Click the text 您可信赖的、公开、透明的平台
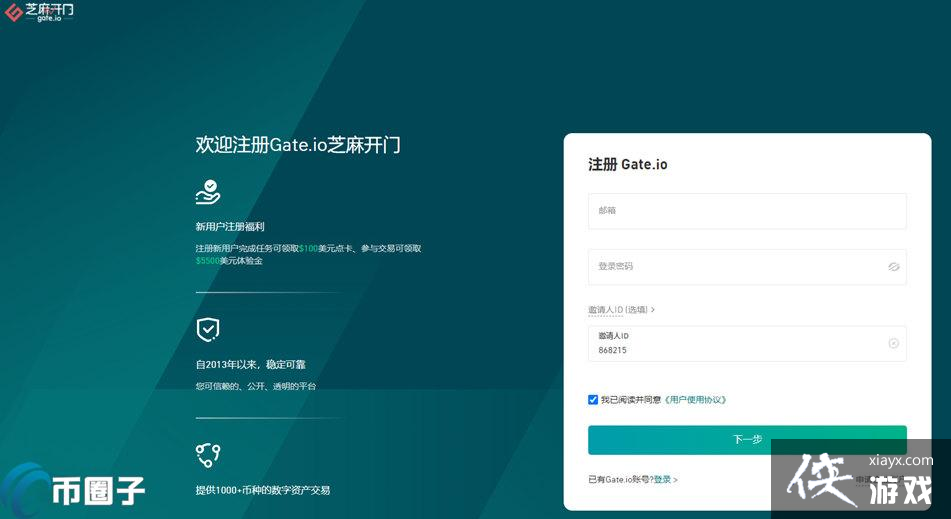Screen dimensions: 951x519 [255, 386]
